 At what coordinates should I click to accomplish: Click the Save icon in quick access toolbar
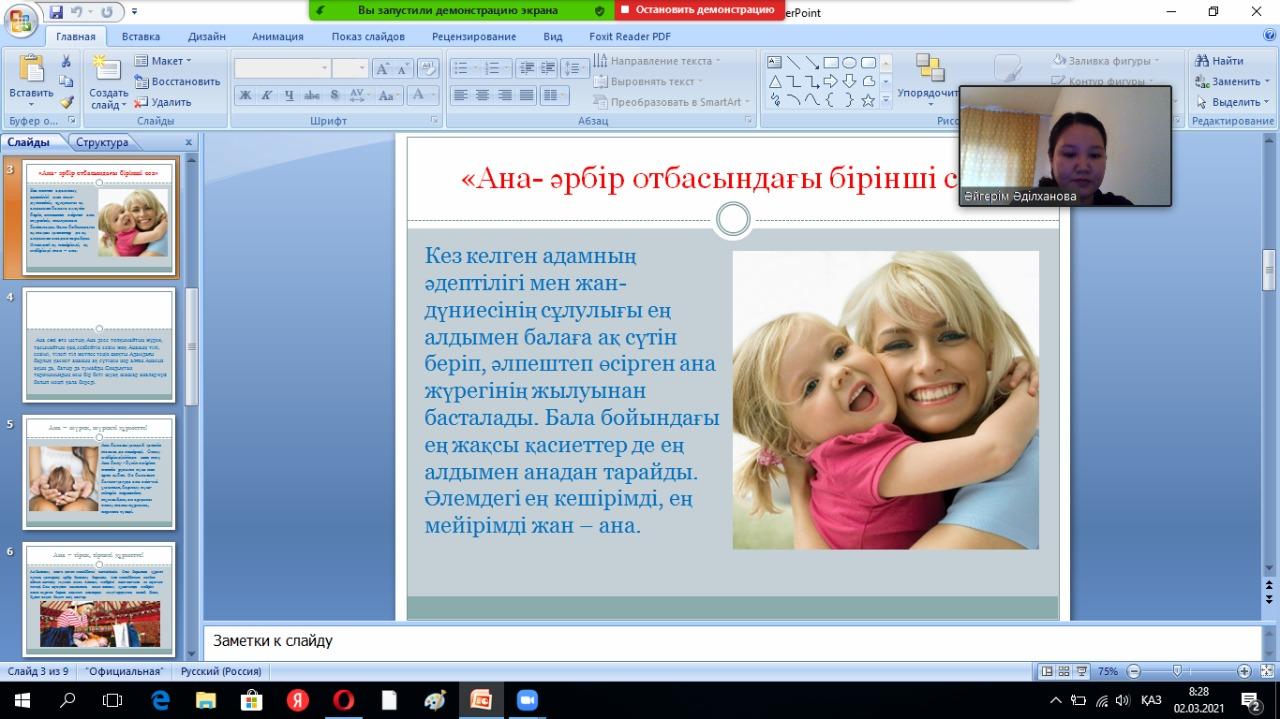click(x=56, y=13)
